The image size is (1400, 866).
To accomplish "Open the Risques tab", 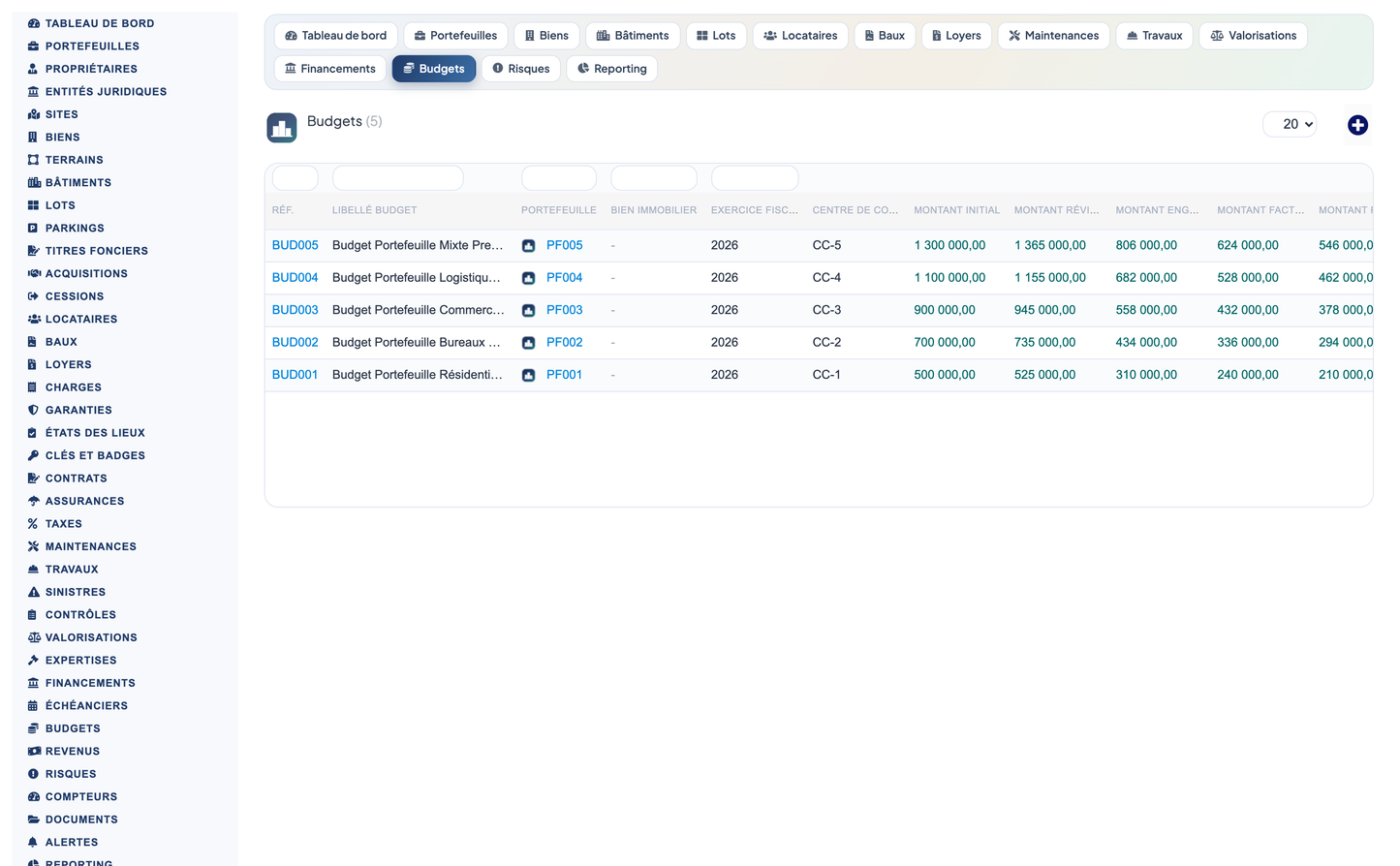I will coord(521,69).
